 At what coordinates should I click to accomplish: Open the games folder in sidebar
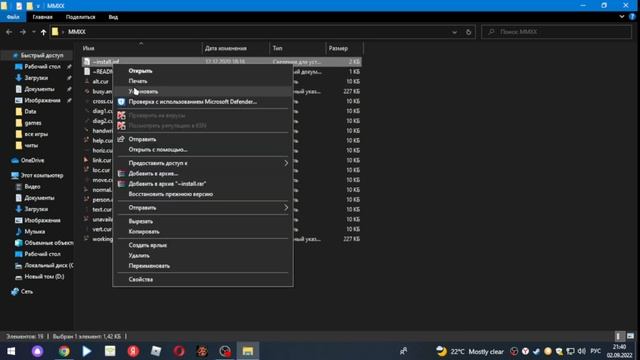[33, 122]
